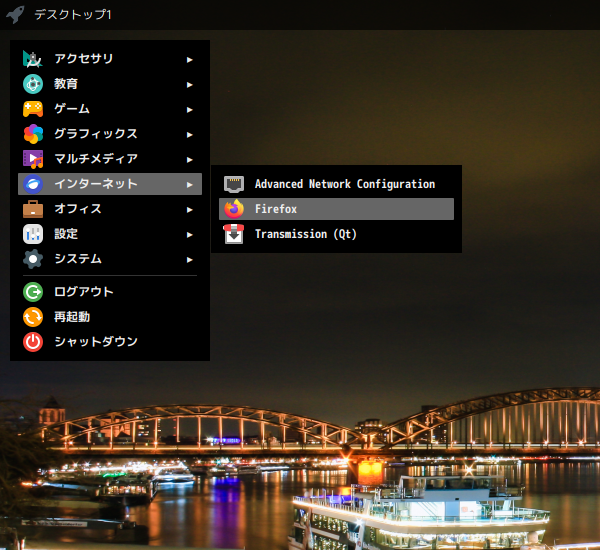
Task: Click the デスクトップ1 workspace label
Action: [73, 15]
